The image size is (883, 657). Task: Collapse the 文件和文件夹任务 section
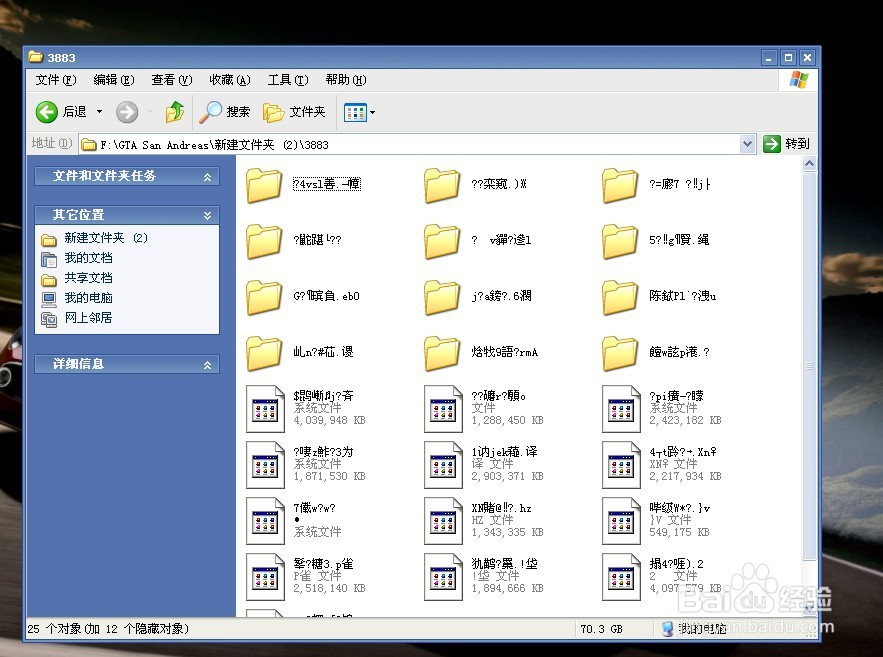click(x=208, y=176)
